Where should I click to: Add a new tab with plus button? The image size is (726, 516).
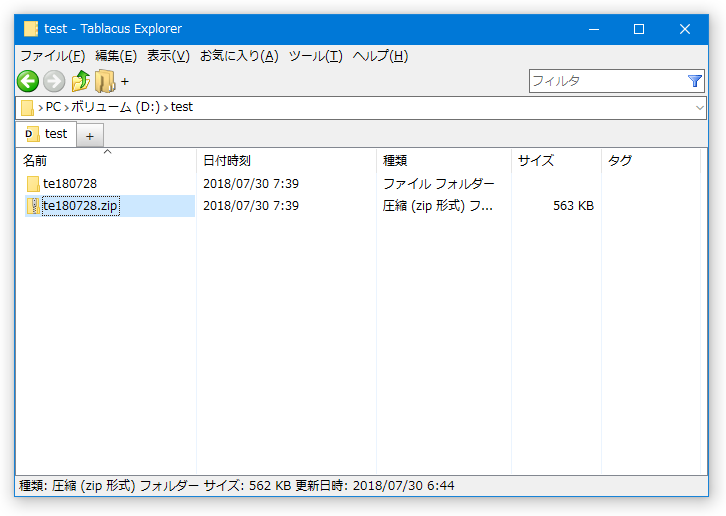click(90, 136)
